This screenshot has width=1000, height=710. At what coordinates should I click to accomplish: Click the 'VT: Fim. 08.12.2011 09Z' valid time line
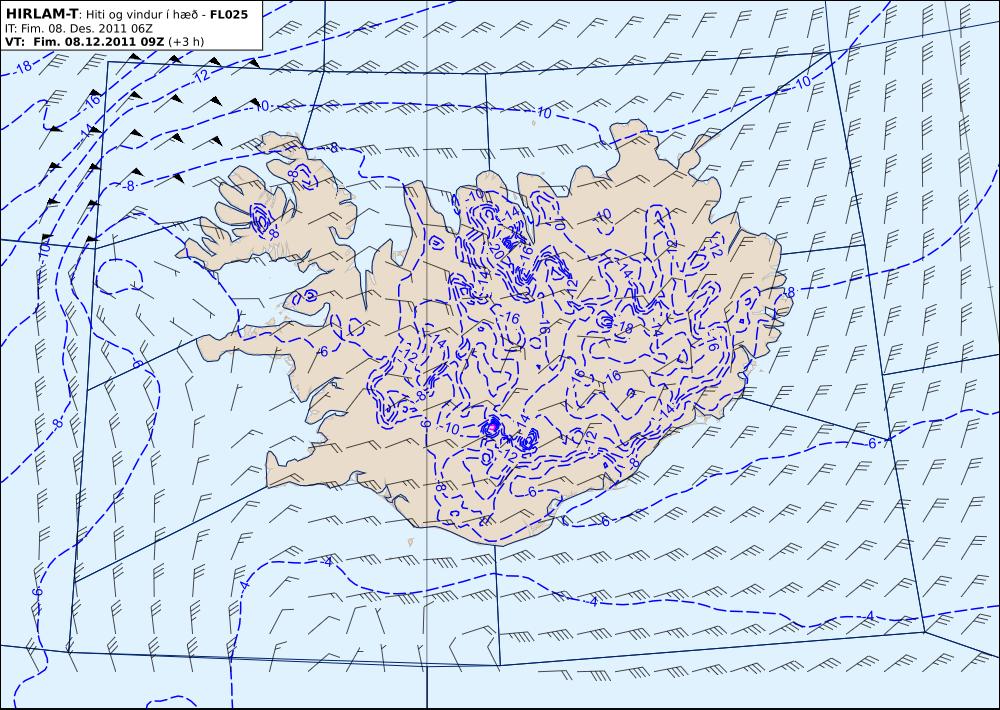(x=84, y=41)
